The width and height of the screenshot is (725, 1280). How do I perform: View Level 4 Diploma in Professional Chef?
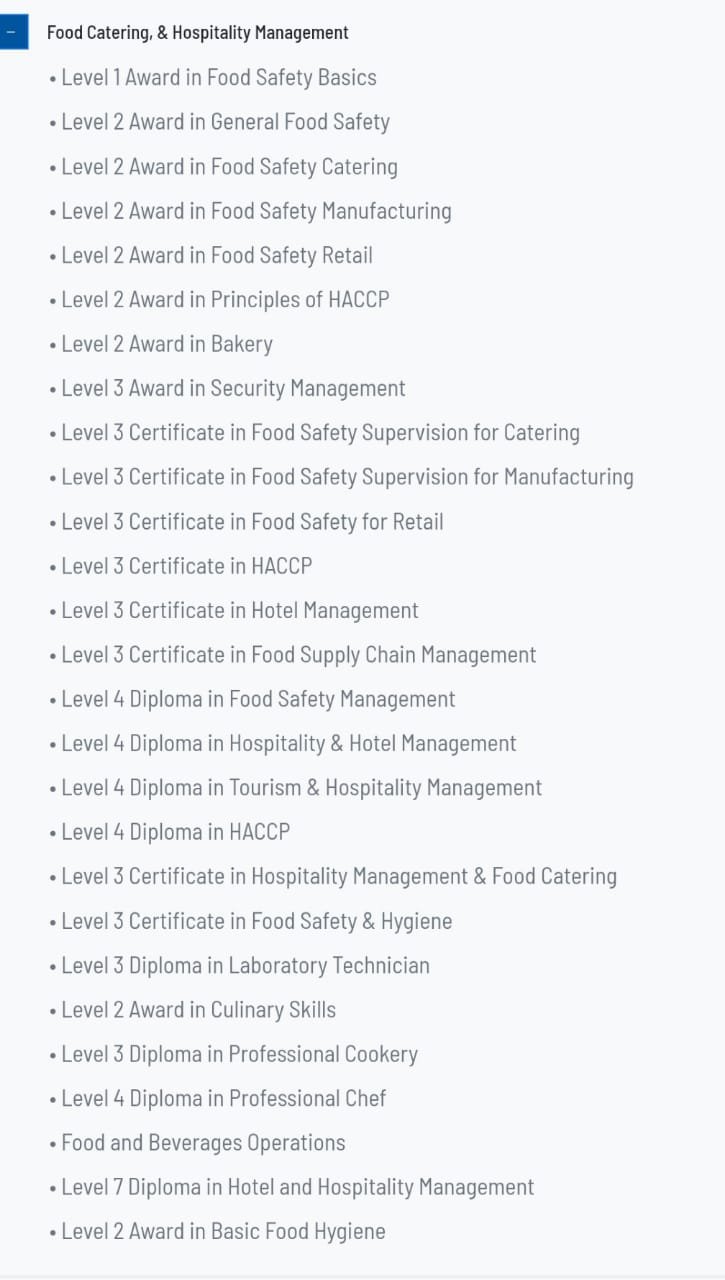(x=224, y=1098)
